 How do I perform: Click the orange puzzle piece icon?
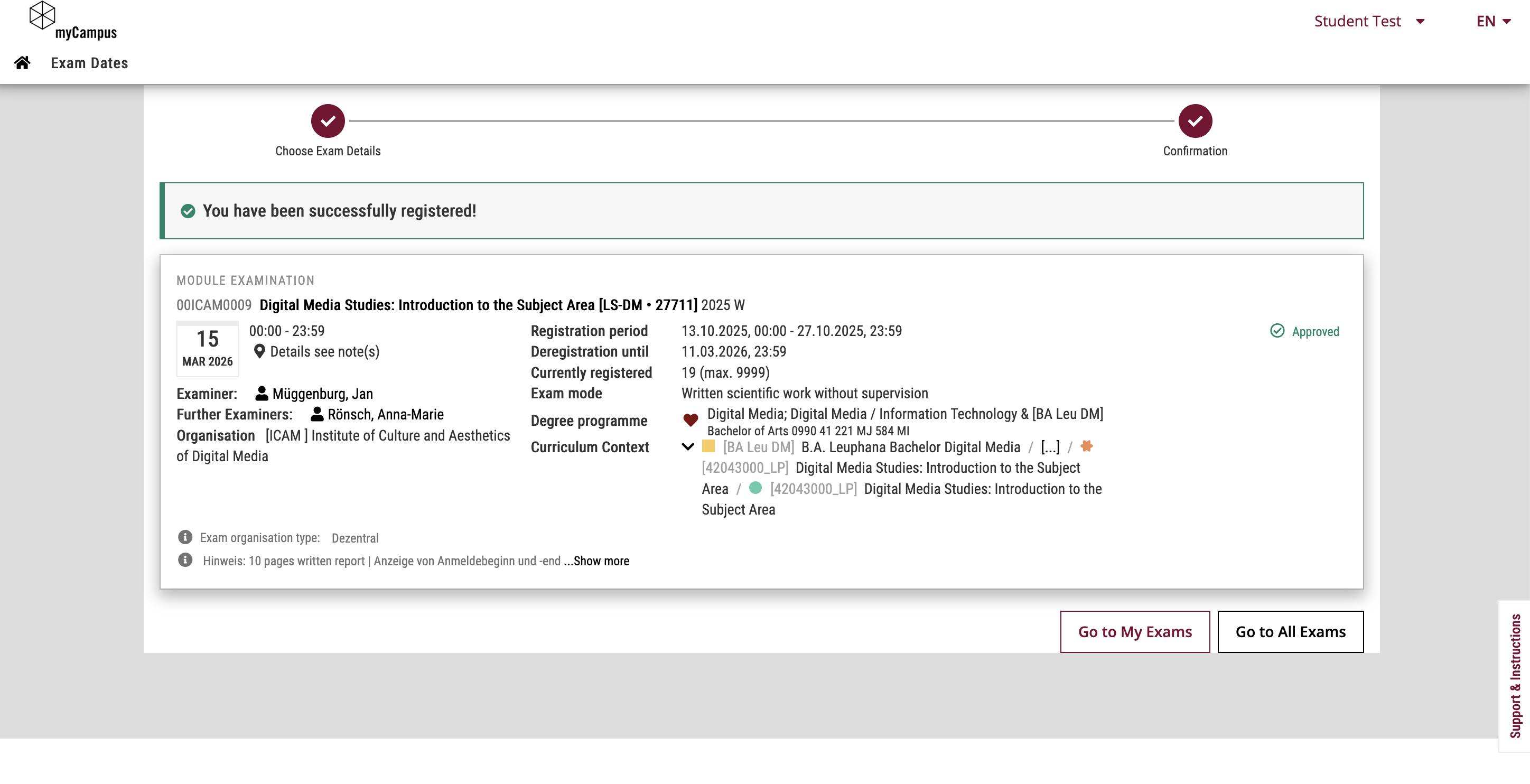1086,446
